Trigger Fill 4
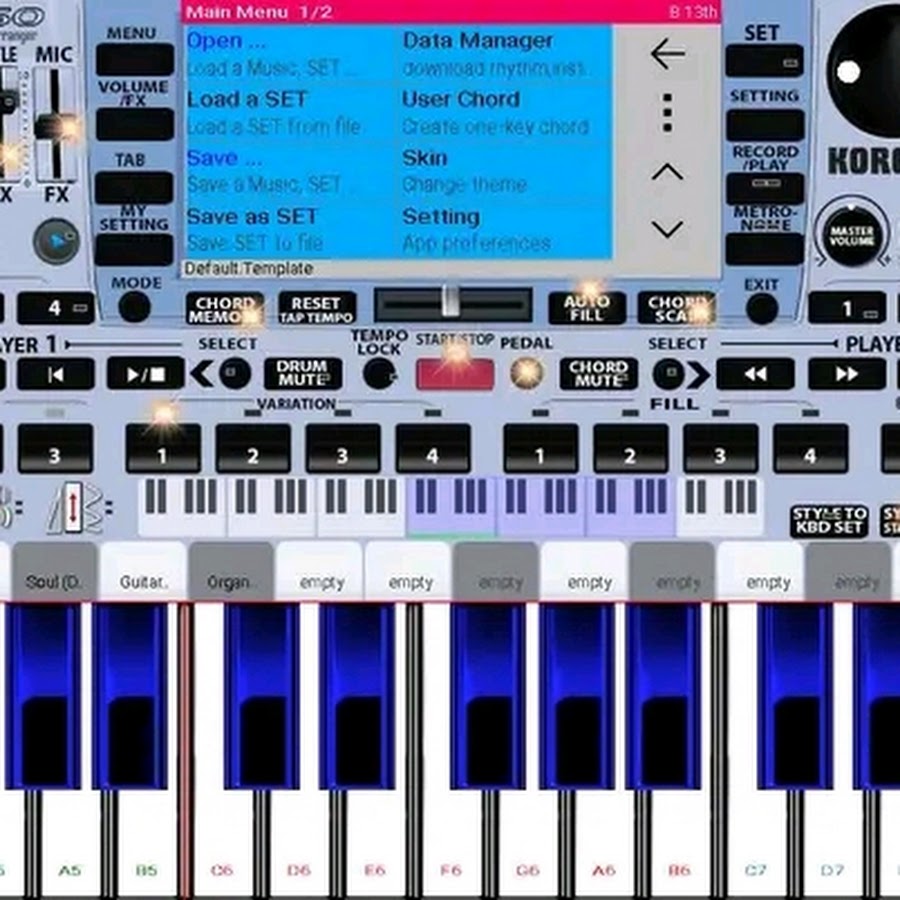The width and height of the screenshot is (900, 900). tap(810, 449)
